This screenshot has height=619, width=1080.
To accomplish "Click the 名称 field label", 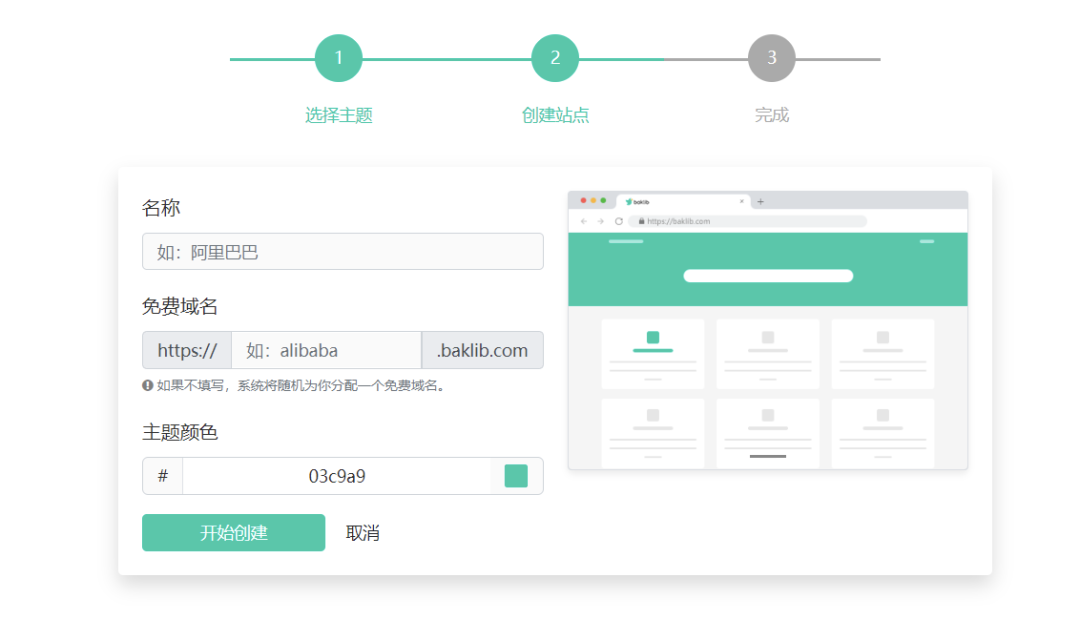I will tap(161, 207).
